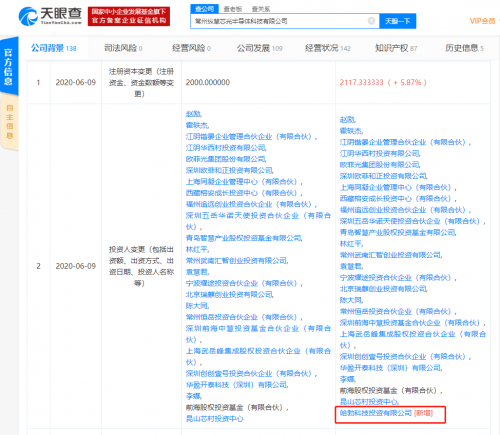Screen dimensions: 500x435
Task: Open 欧菲光集团股份有限公司 in the post-change list
Action: click(380, 165)
